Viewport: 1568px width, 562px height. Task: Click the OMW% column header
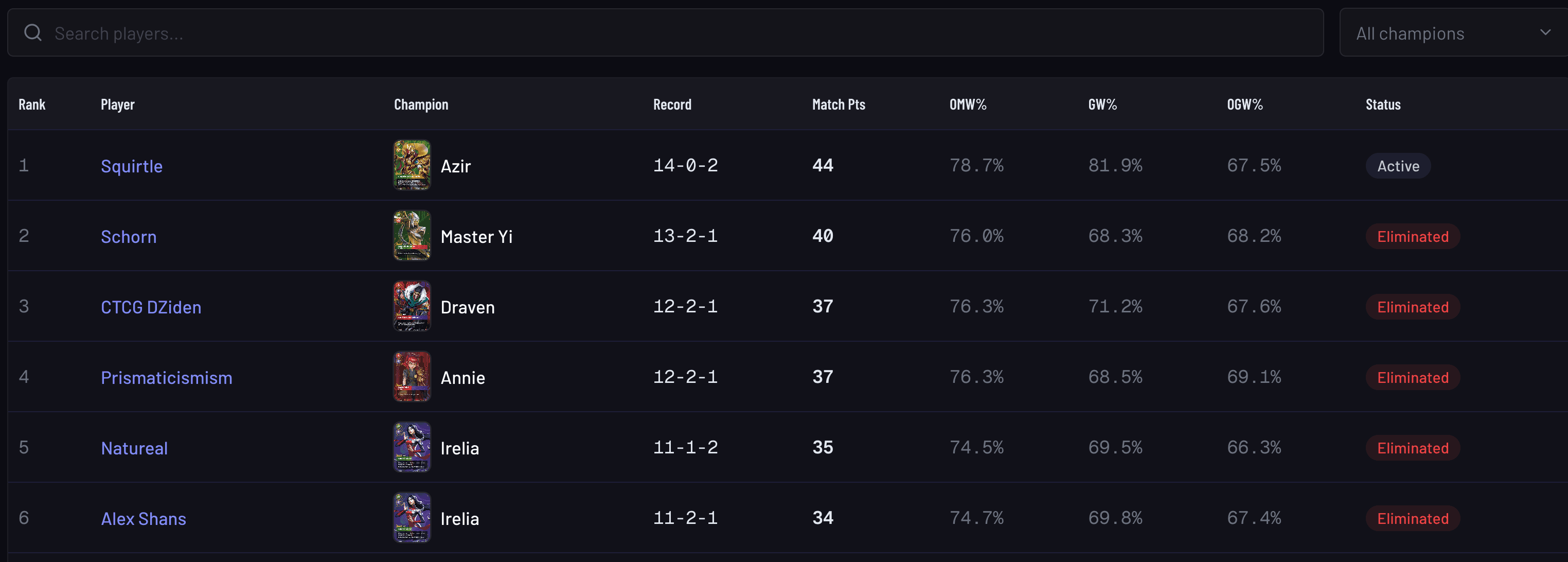coord(968,104)
